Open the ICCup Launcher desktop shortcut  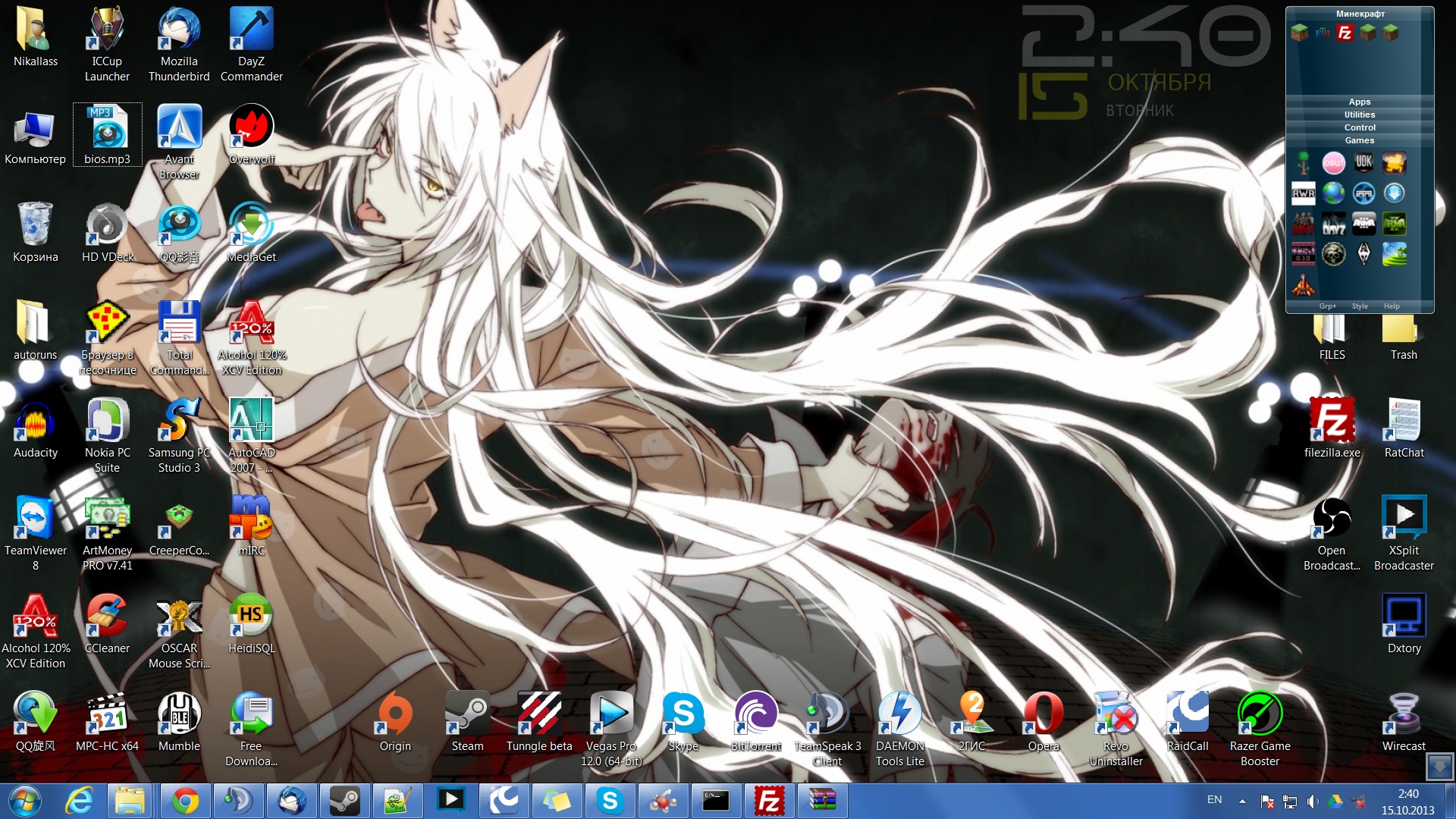(x=107, y=44)
